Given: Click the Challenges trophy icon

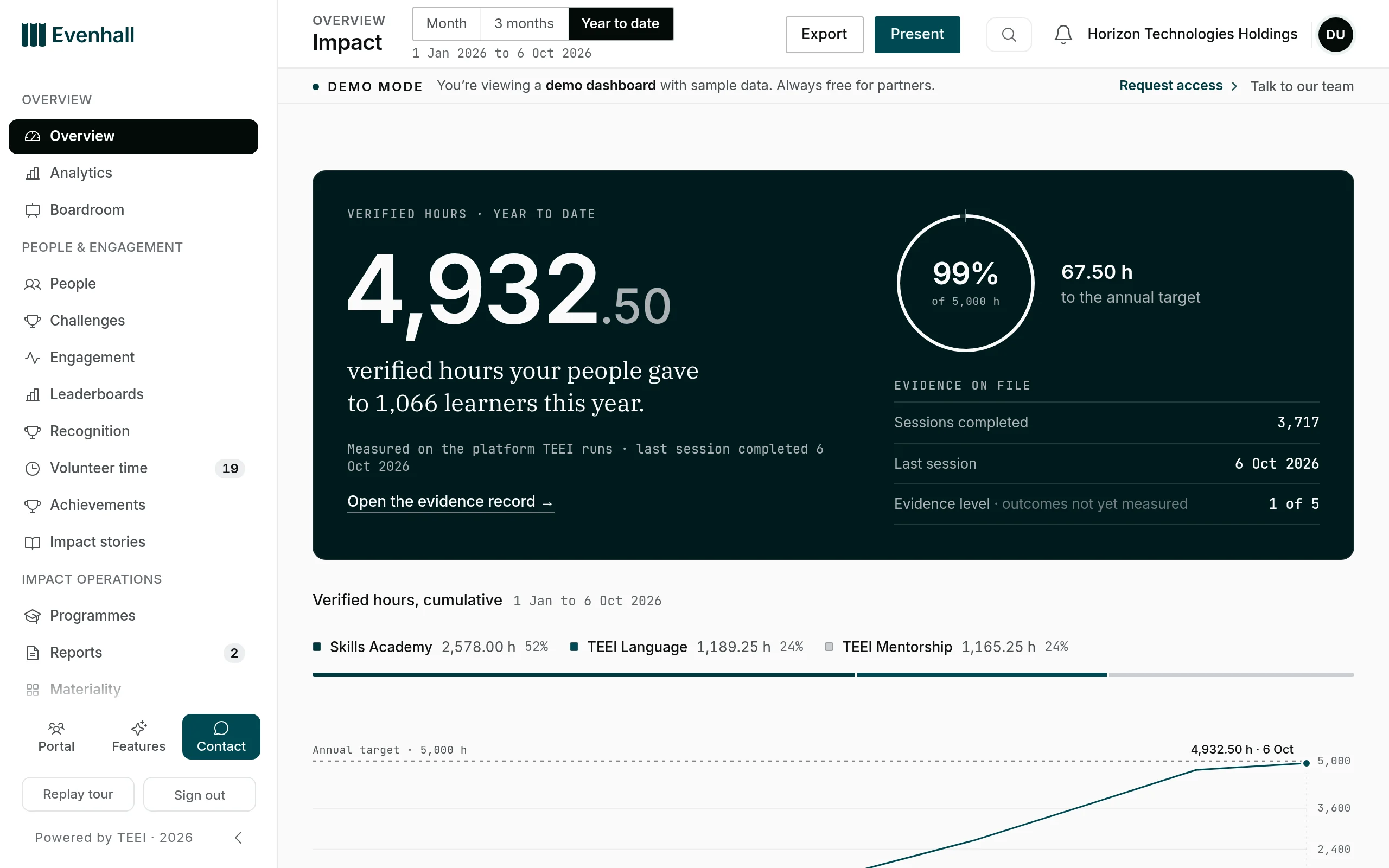Looking at the screenshot, I should [x=32, y=320].
